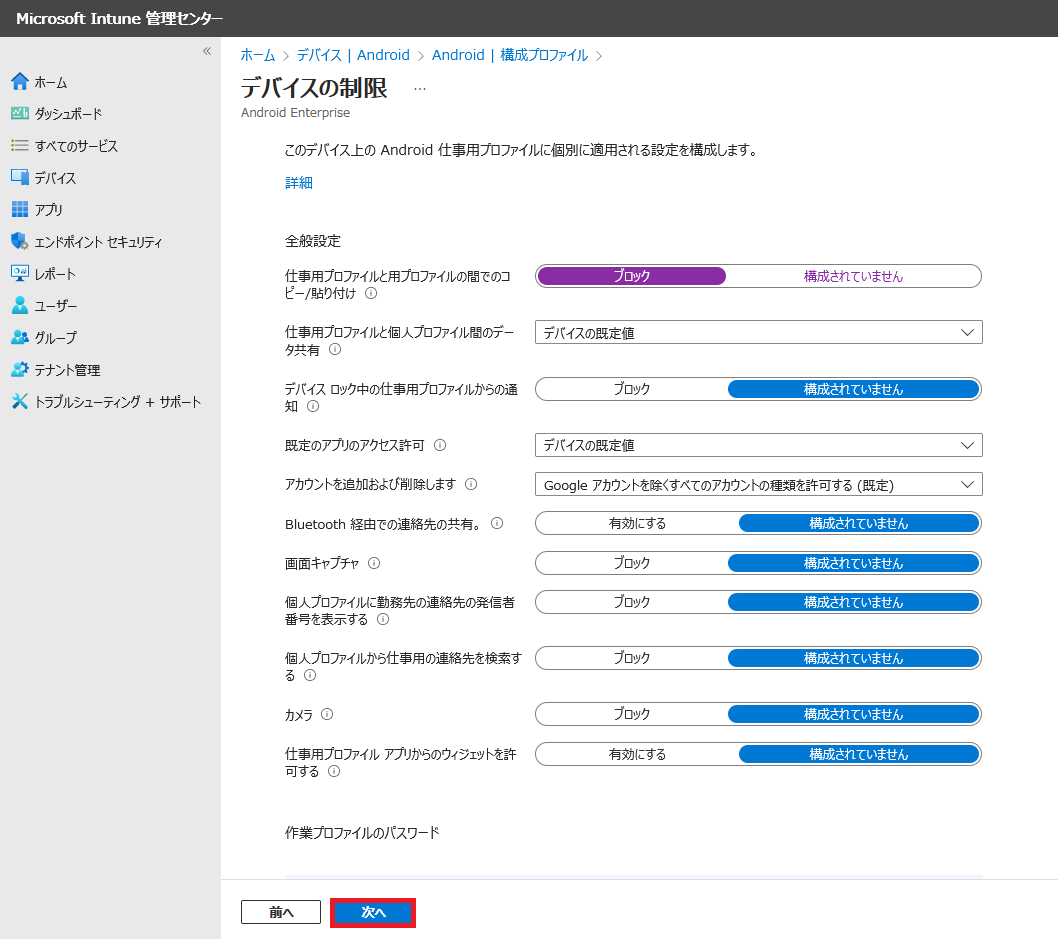Open テナント管理 in sidebar
The image size is (1058, 939).
(67, 370)
